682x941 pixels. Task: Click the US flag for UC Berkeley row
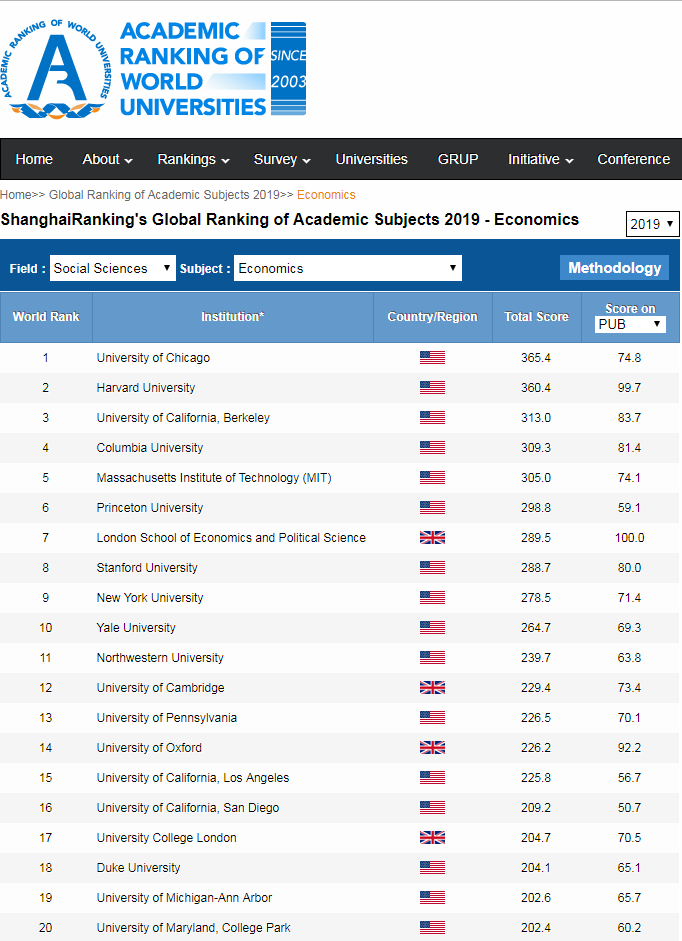[432, 418]
